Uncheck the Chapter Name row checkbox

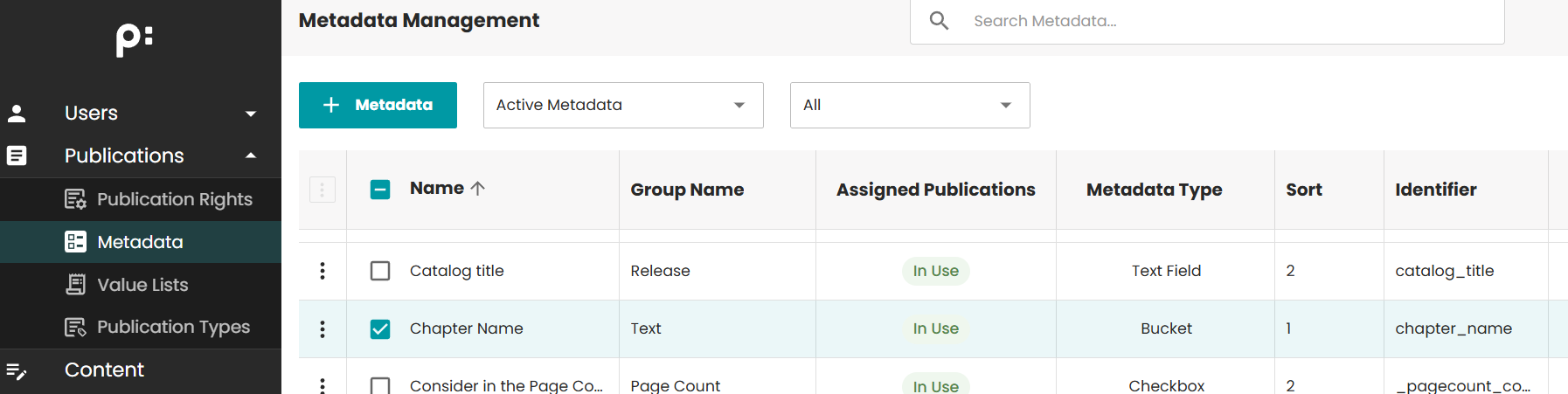[380, 328]
